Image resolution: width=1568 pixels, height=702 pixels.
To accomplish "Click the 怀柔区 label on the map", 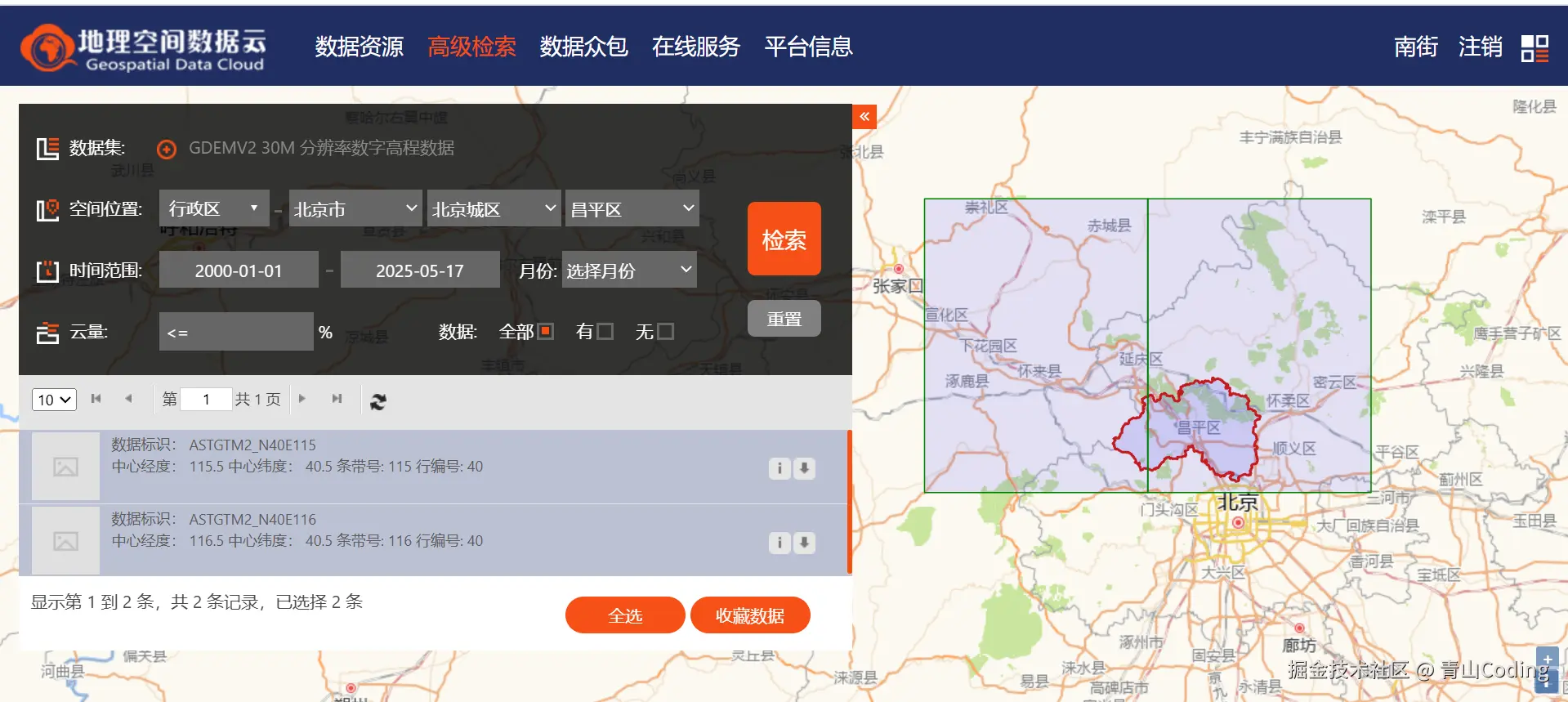I will coord(1288,400).
